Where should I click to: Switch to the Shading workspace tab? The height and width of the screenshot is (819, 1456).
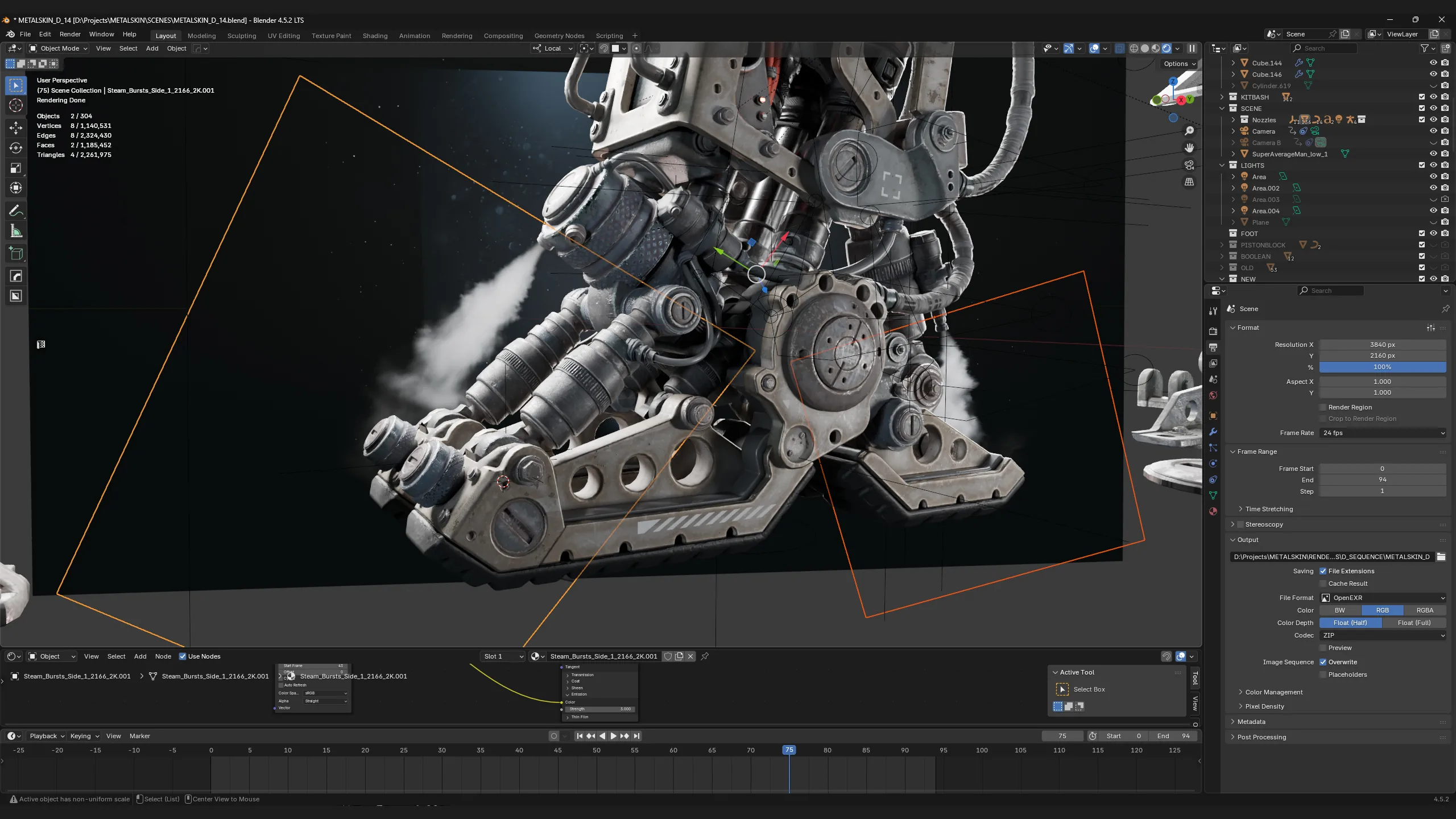375,35
